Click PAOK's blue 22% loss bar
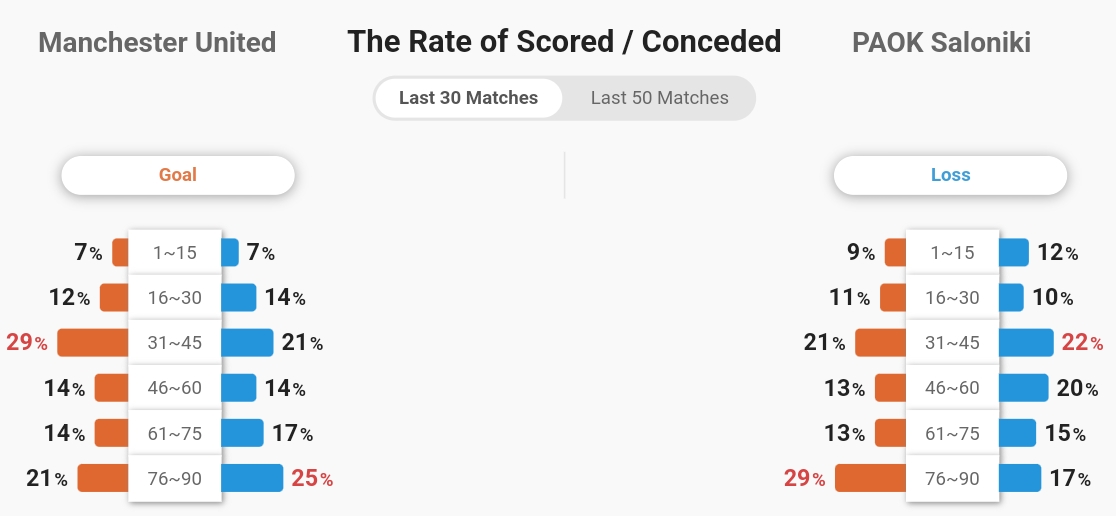This screenshot has height=516, width=1116. point(1026,343)
